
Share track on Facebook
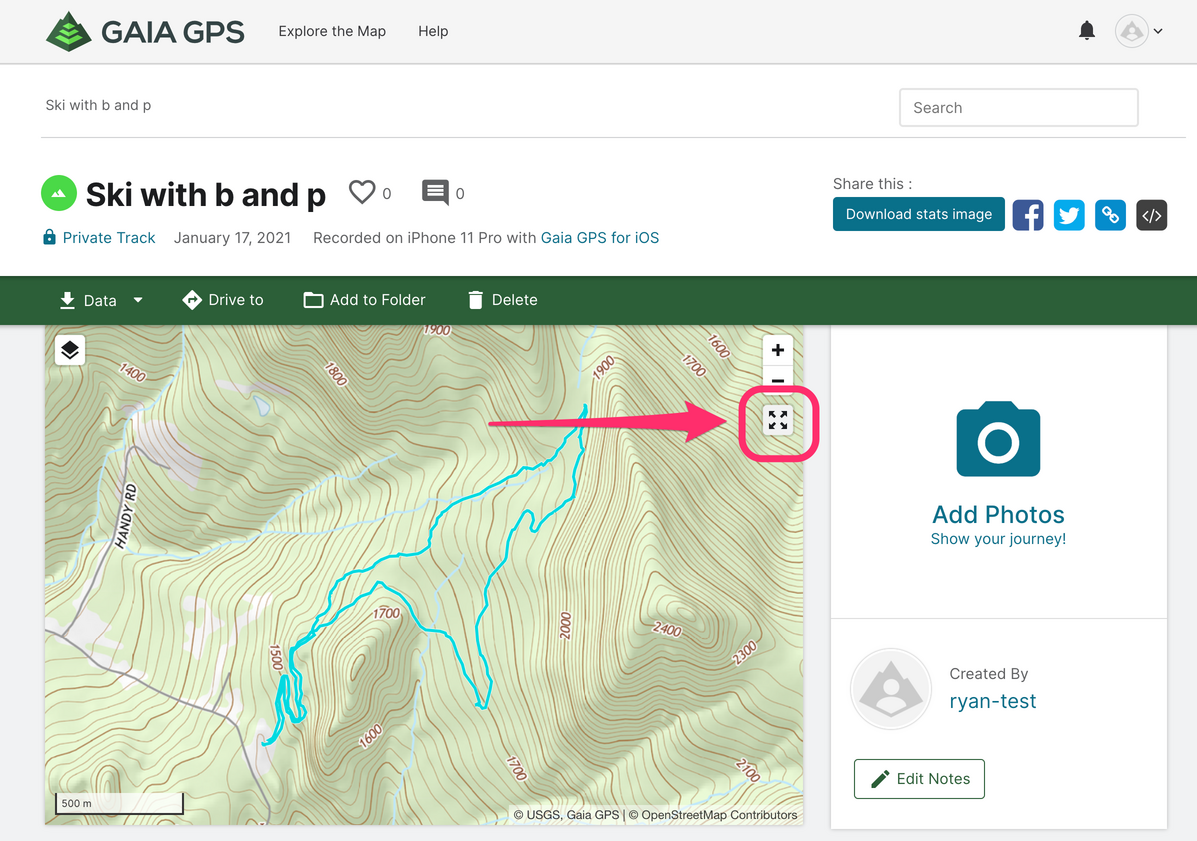click(x=1027, y=215)
